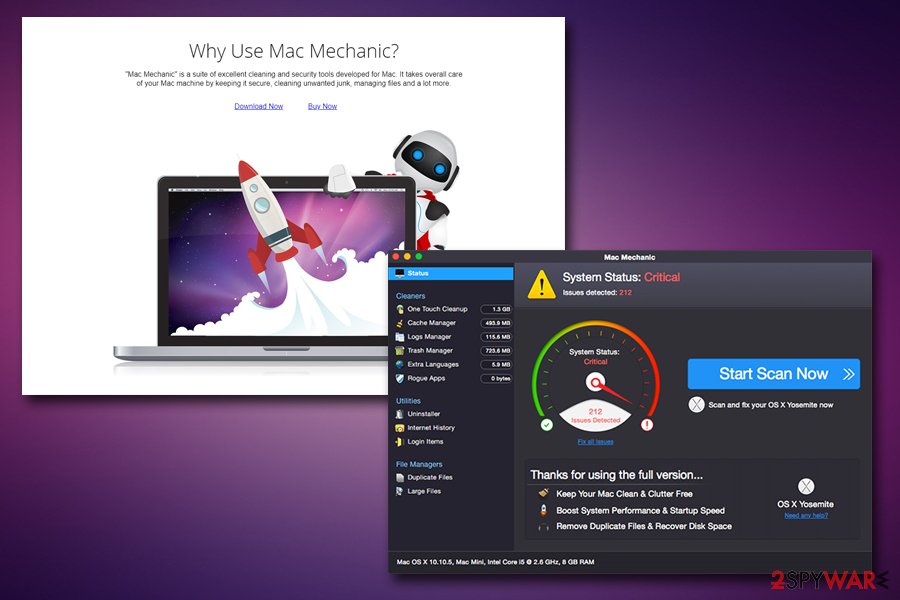
Task: Click the OS X icon beside scan prompt
Action: (x=696, y=404)
